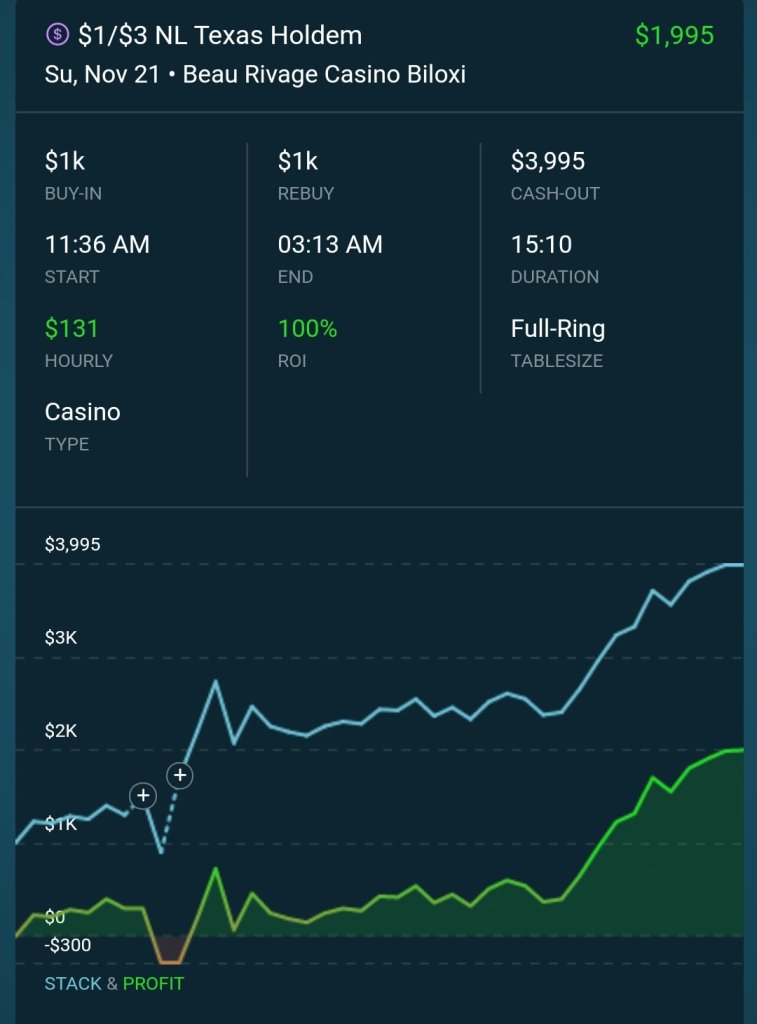Tap the plus marker on the dashed line segment
This screenshot has height=1024, width=757.
coord(180,774)
